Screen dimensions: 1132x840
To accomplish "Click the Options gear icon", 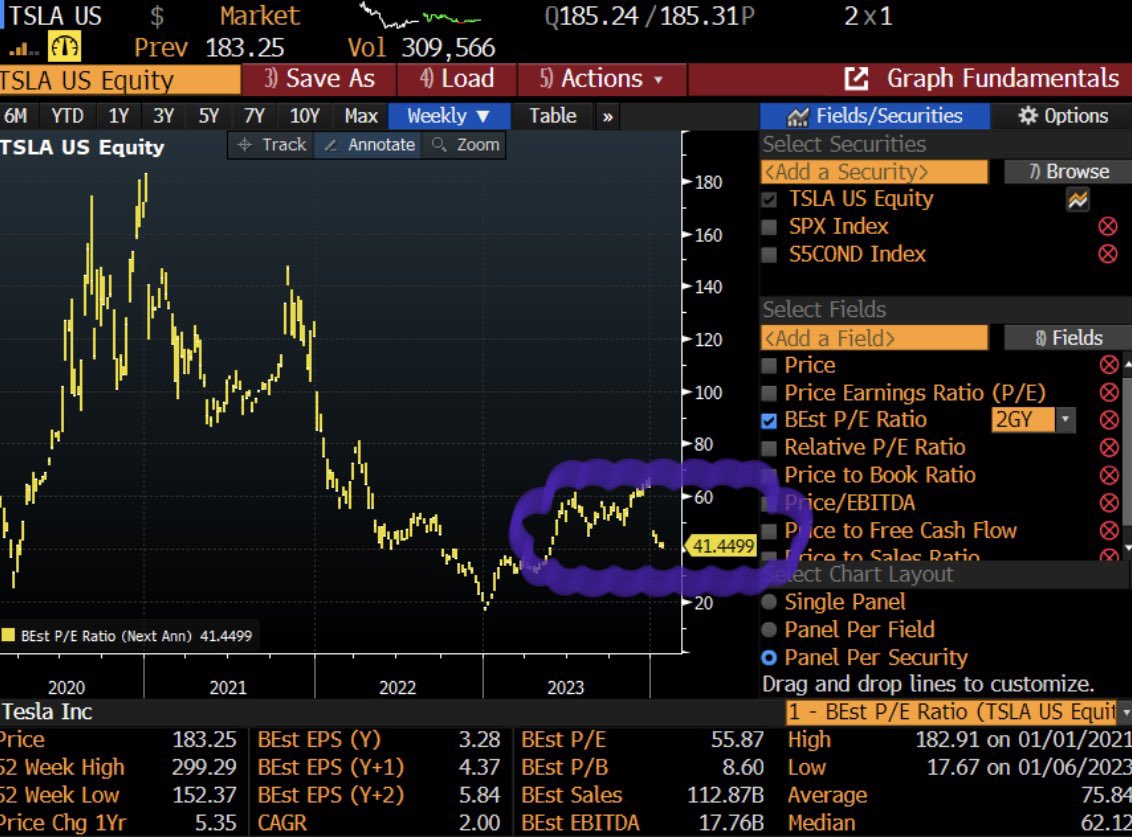I will click(x=1027, y=115).
